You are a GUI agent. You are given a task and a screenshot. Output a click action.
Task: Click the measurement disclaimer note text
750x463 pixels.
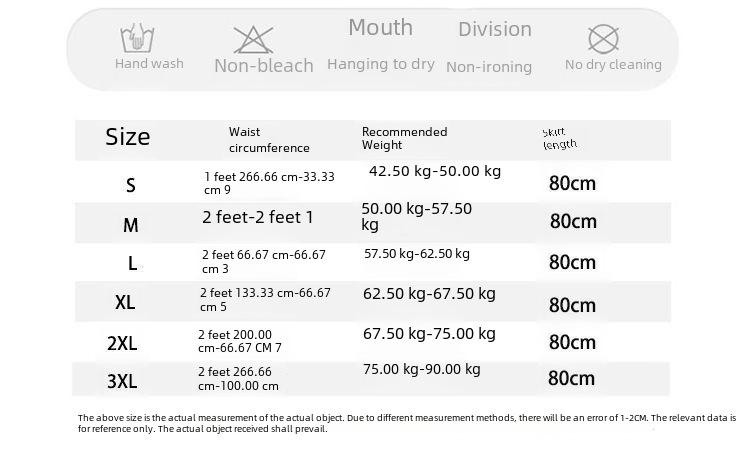pyautogui.click(x=407, y=423)
